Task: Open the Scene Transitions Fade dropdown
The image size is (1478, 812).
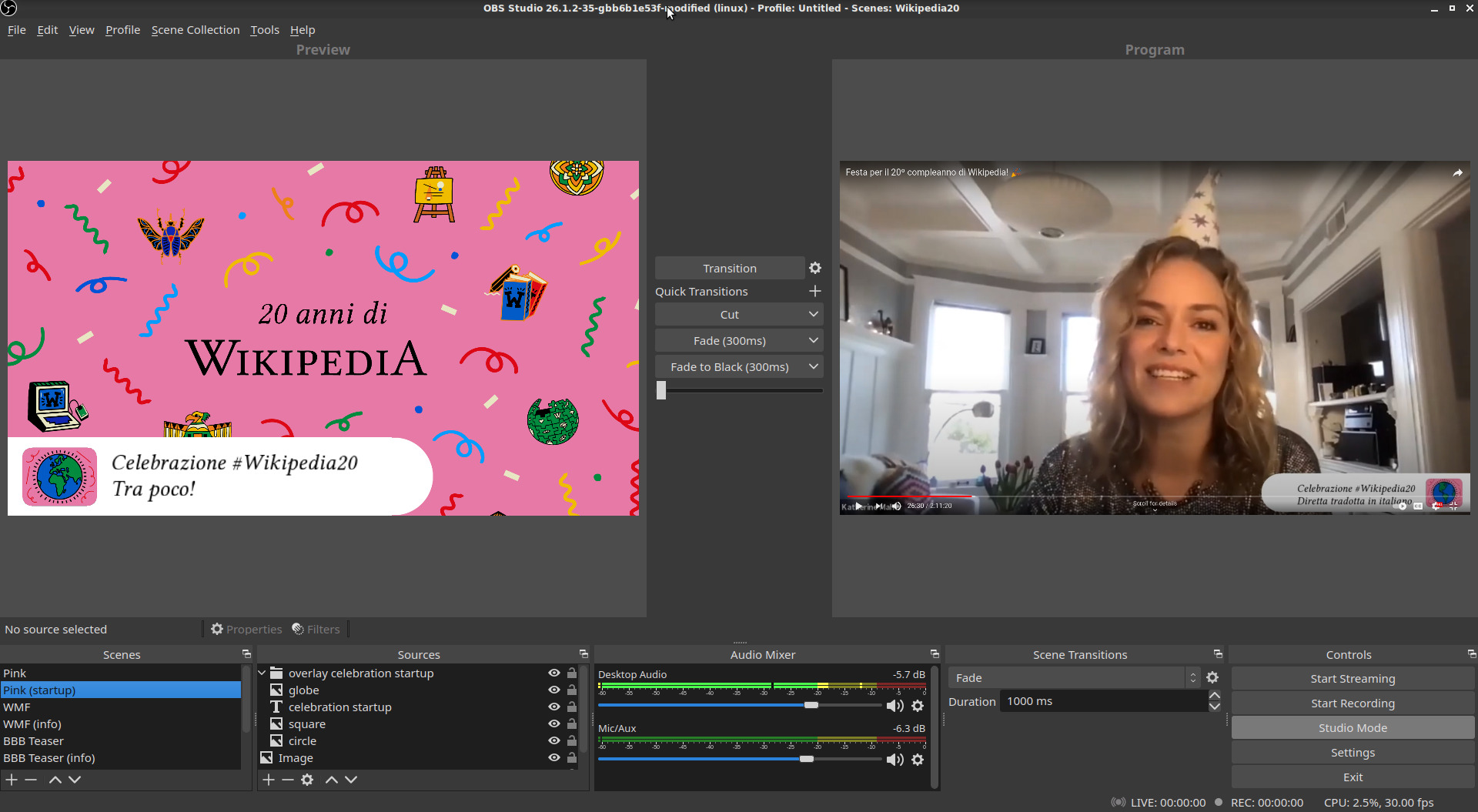Action: point(1192,677)
